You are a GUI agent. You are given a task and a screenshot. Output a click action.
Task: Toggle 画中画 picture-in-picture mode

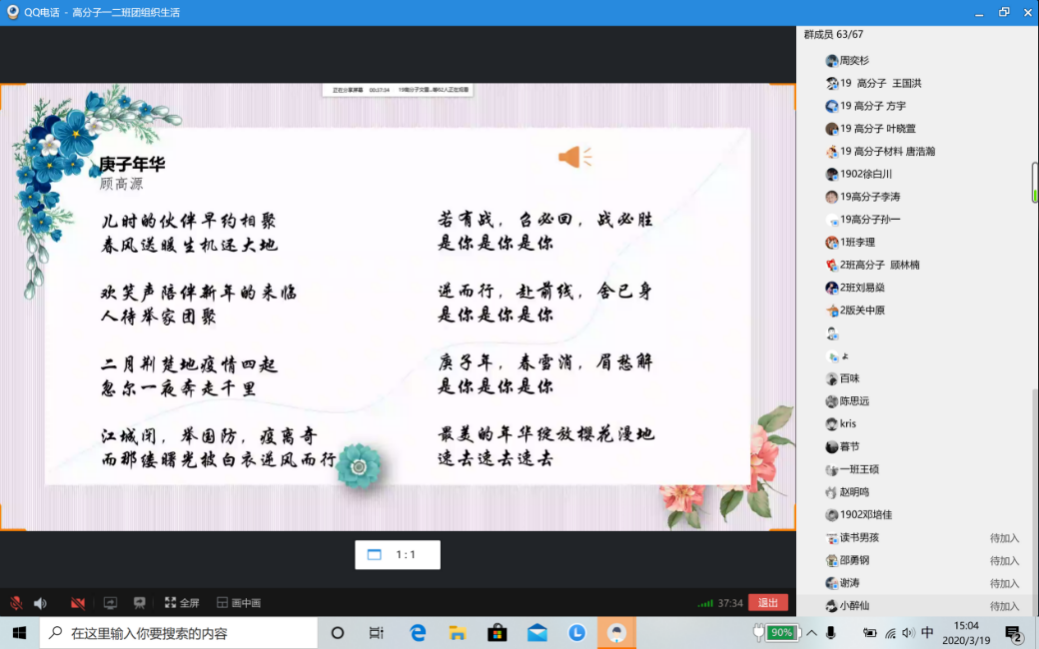[x=239, y=603]
